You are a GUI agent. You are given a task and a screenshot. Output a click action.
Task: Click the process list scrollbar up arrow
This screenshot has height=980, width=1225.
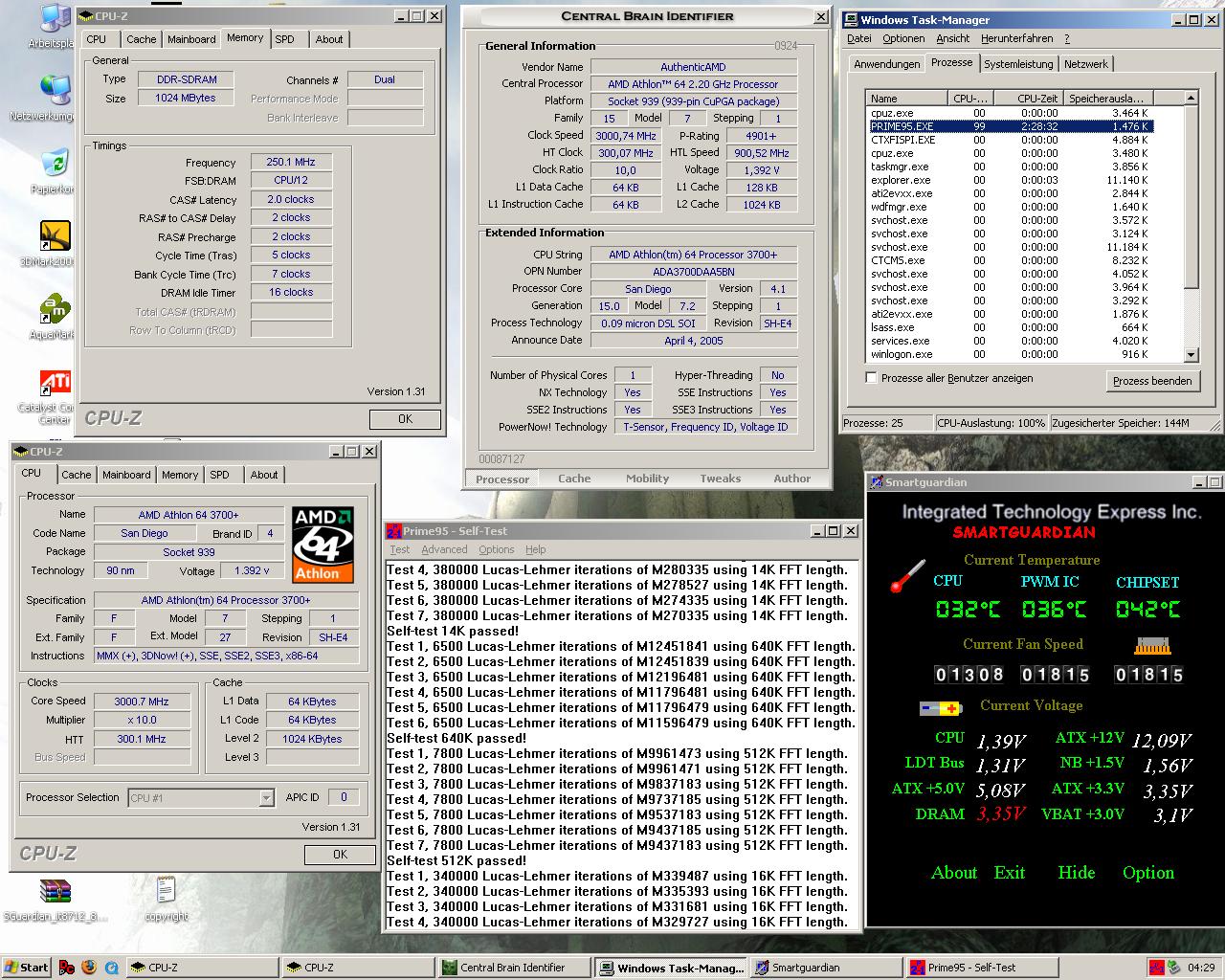(1192, 98)
